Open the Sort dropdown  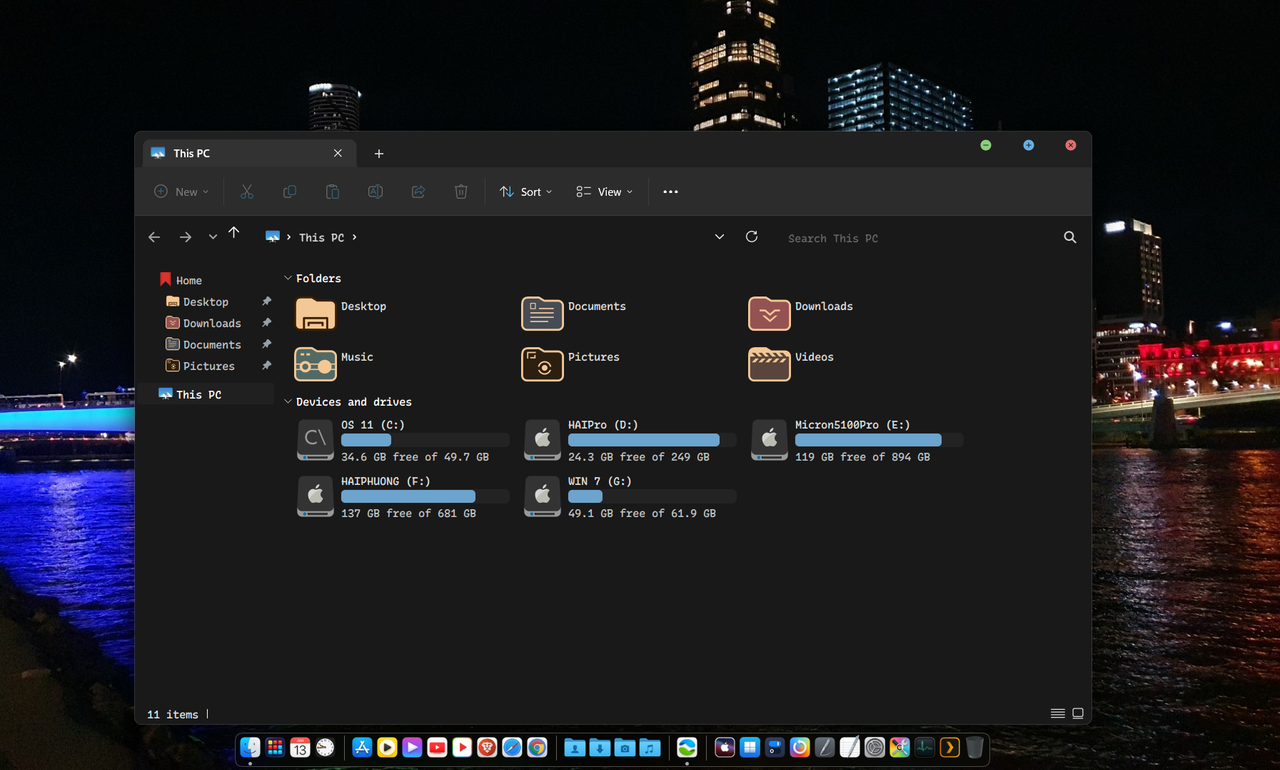(525, 191)
